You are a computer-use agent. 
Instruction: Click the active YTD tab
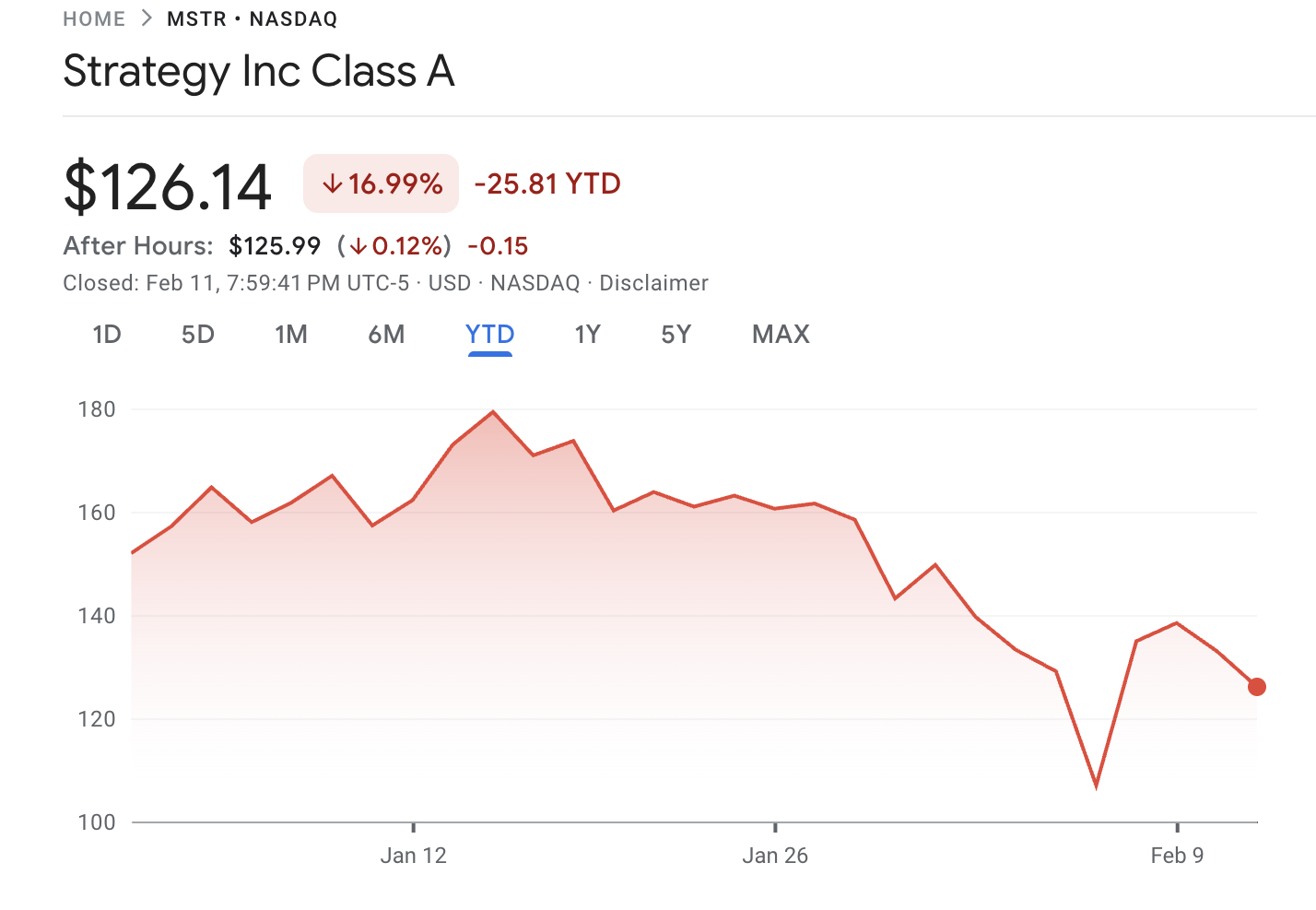pos(489,335)
